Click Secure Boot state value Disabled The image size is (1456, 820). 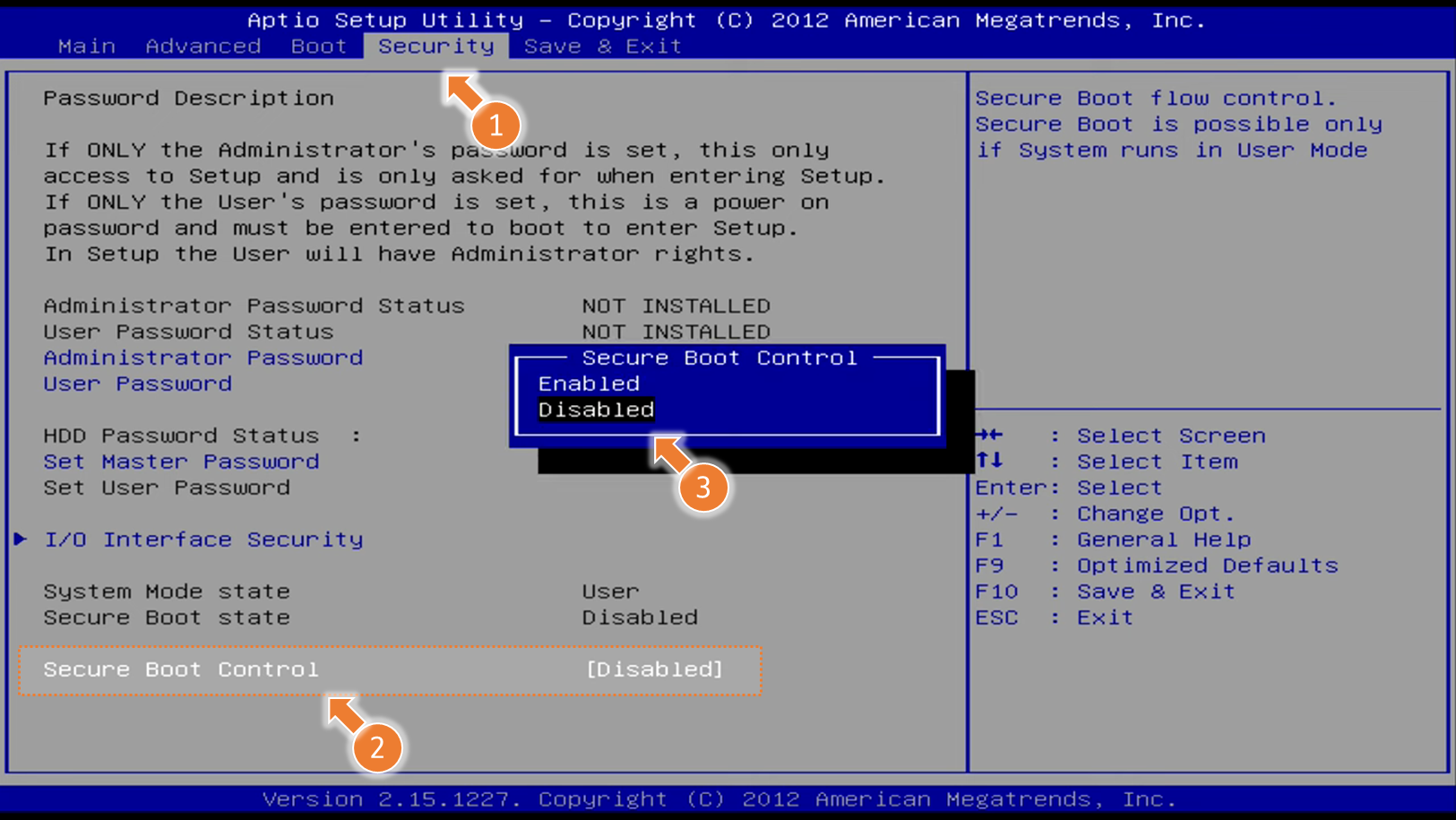[640, 617]
